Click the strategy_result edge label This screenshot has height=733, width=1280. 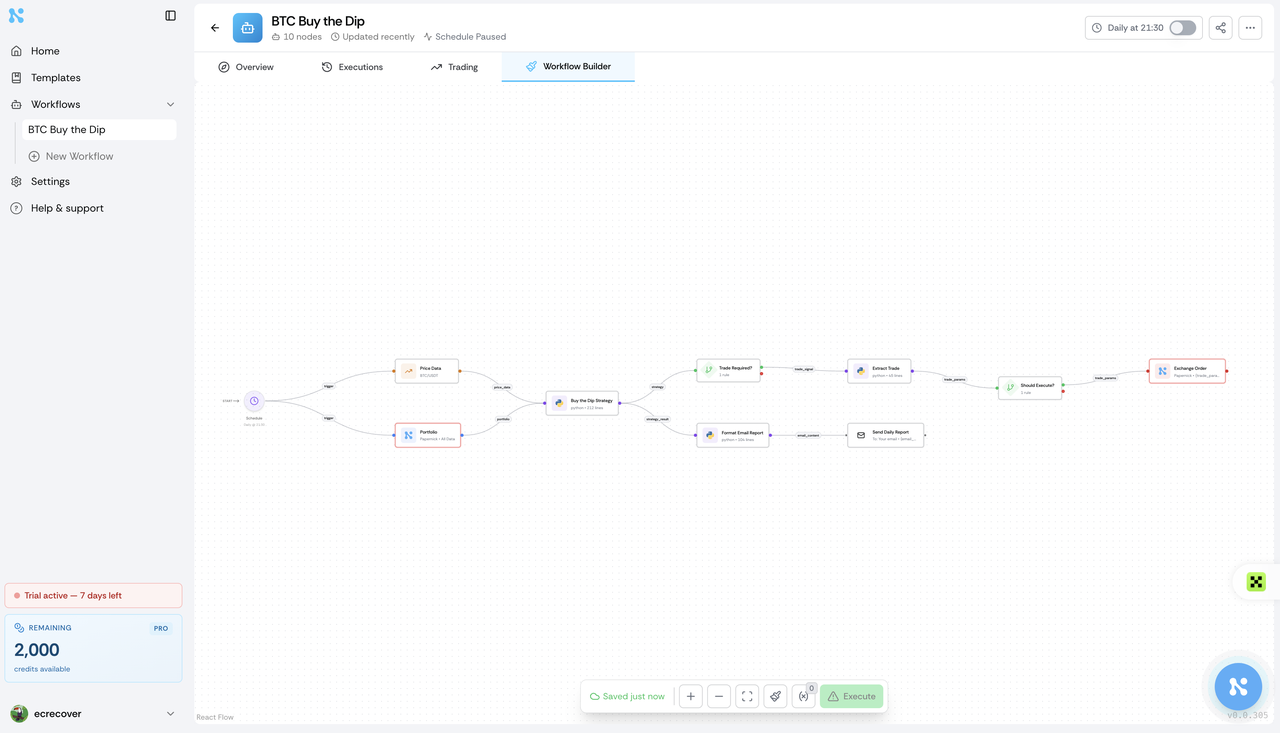pyautogui.click(x=657, y=419)
